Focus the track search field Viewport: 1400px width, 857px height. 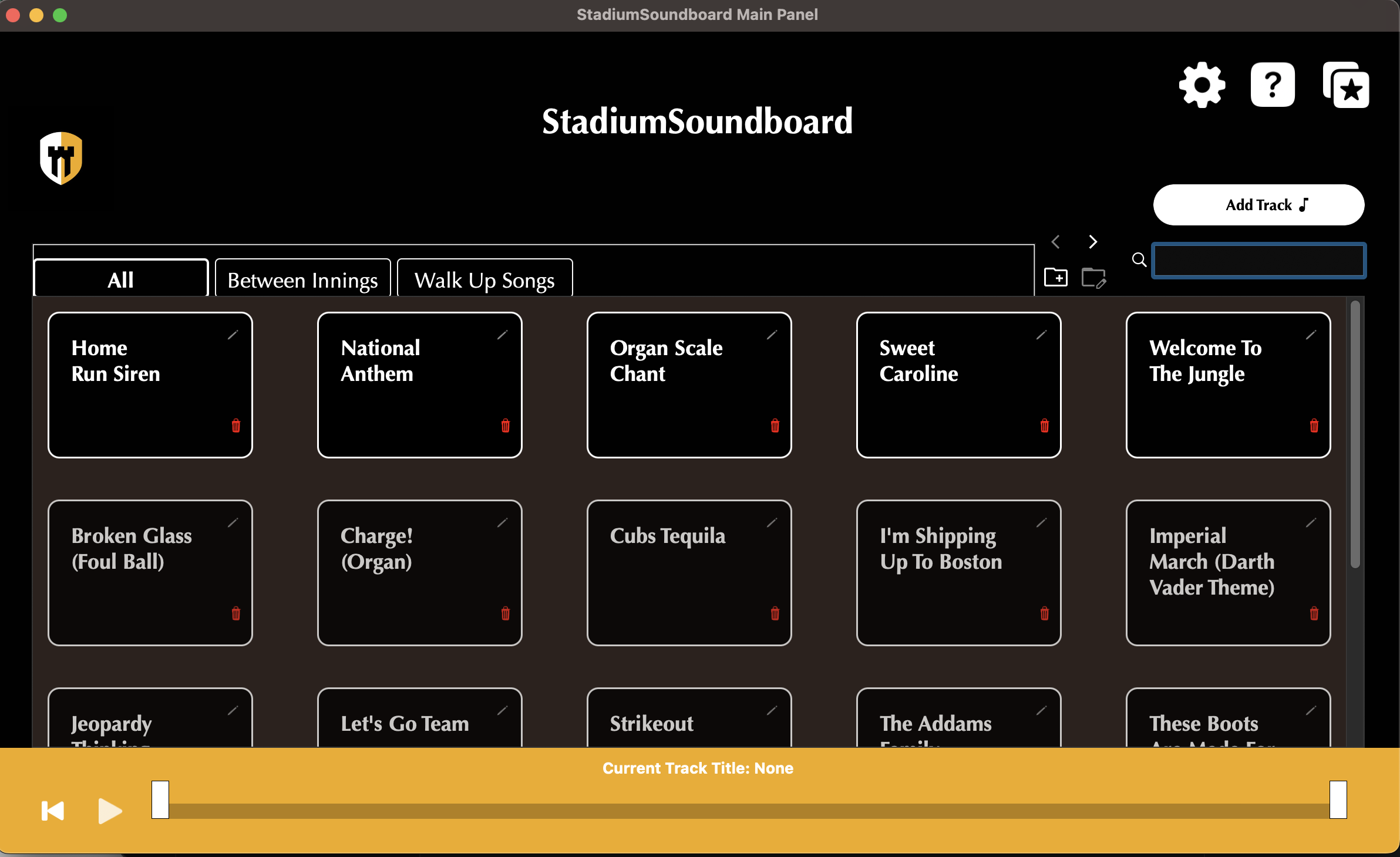coord(1258,260)
